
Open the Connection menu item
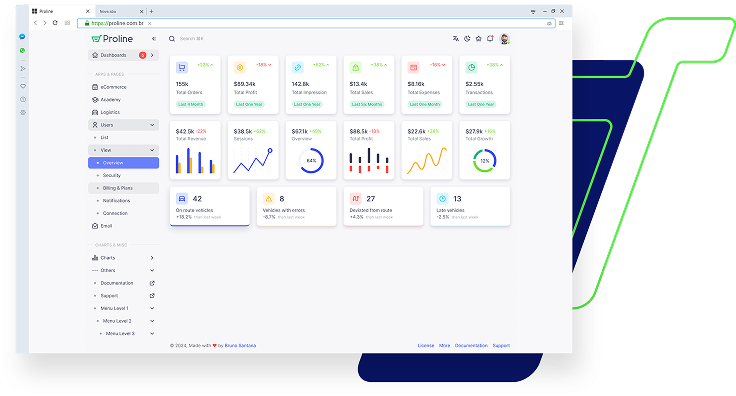point(123,213)
